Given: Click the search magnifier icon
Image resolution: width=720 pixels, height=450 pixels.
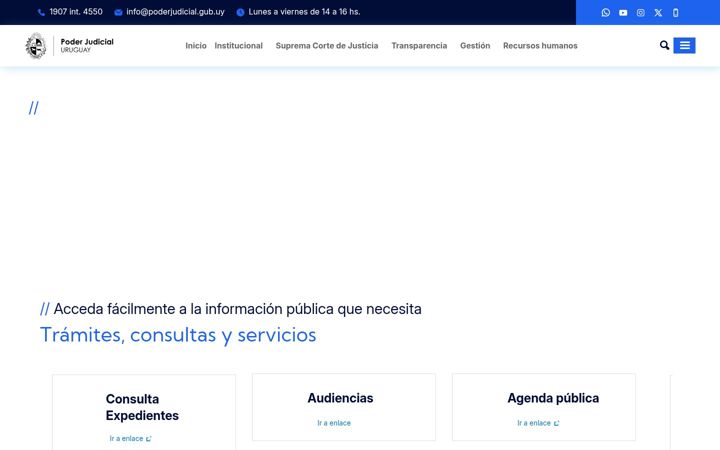Looking at the screenshot, I should (x=664, y=45).
